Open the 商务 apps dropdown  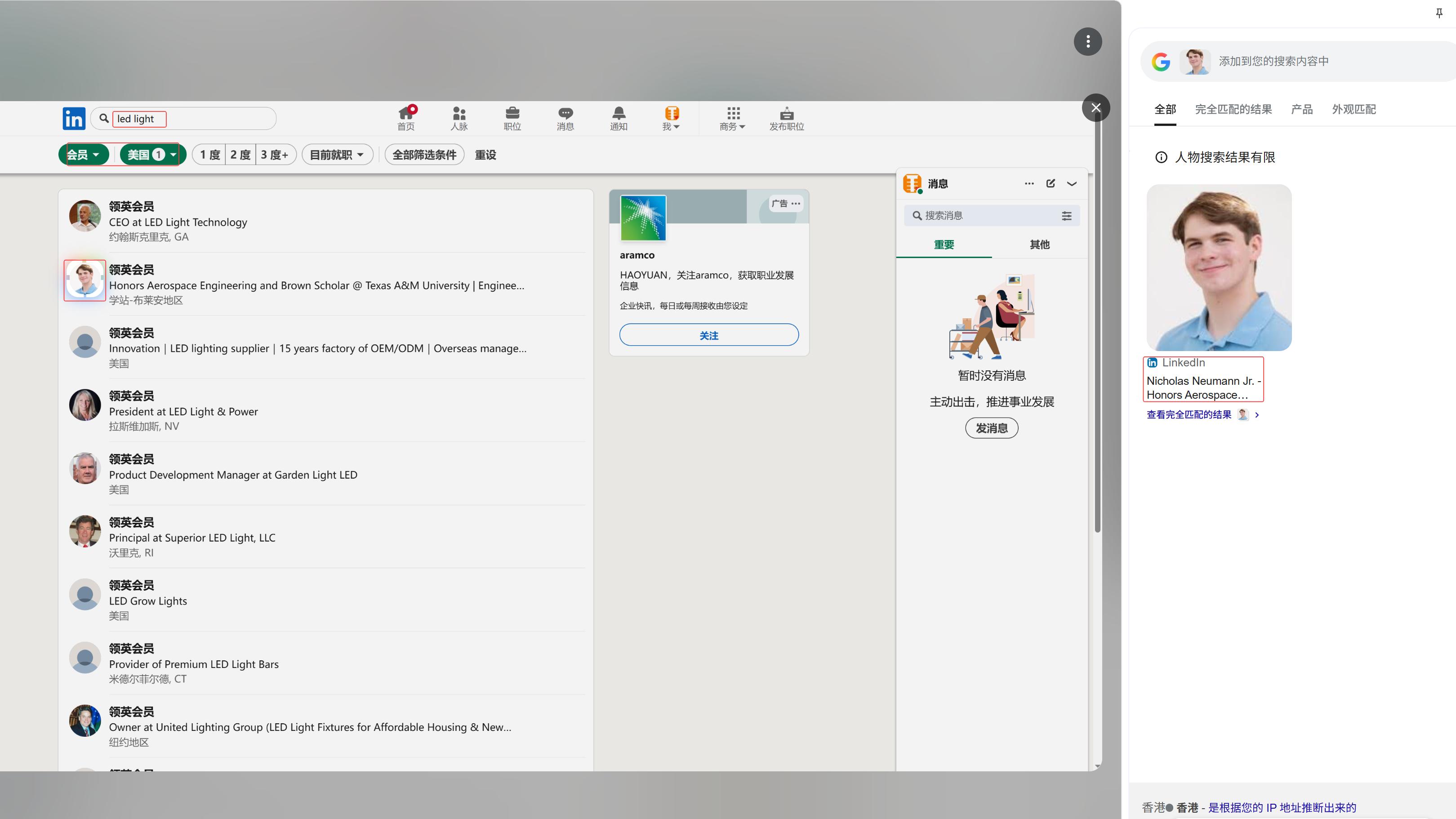[733, 119]
